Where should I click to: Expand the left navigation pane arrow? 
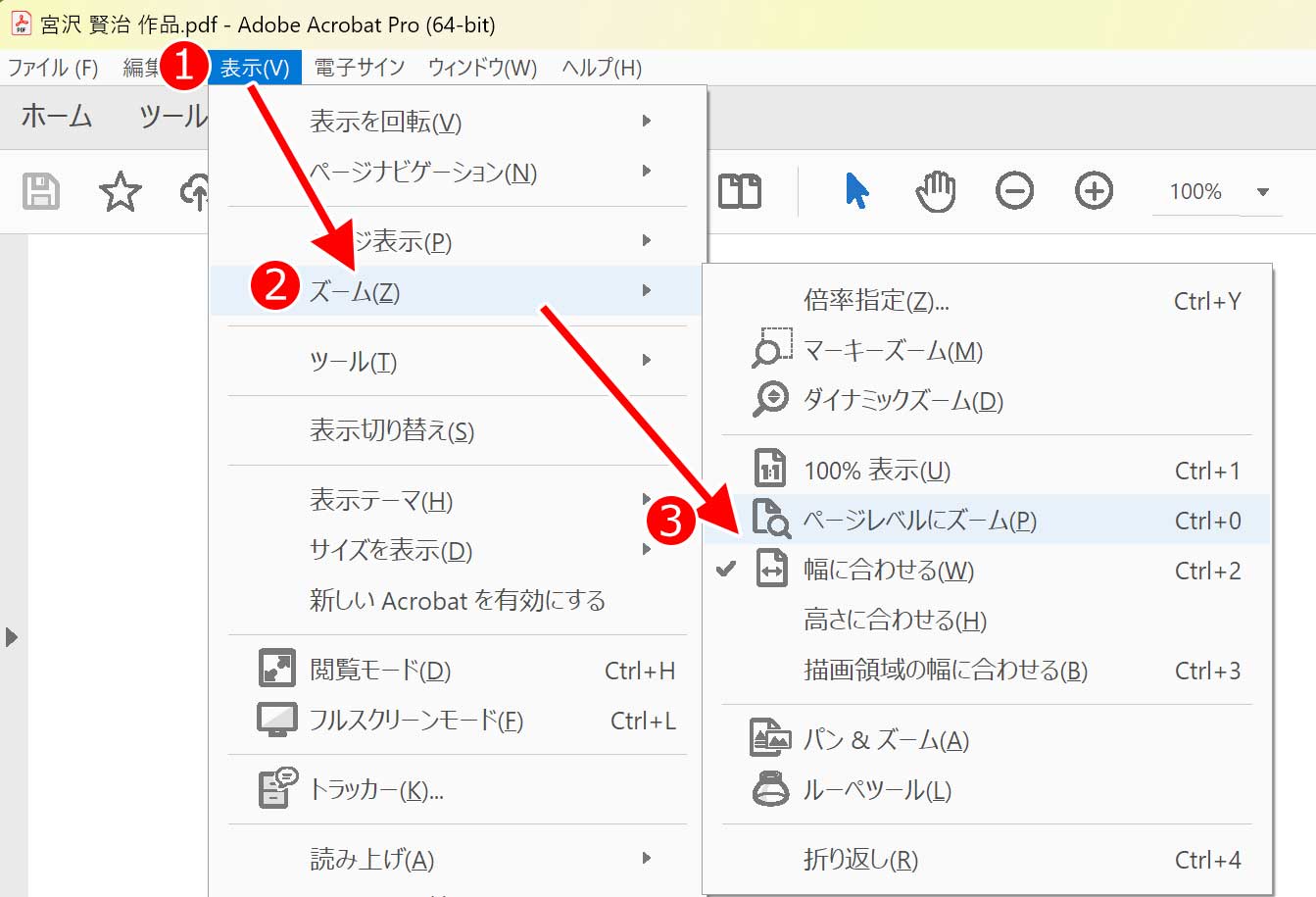coord(12,637)
